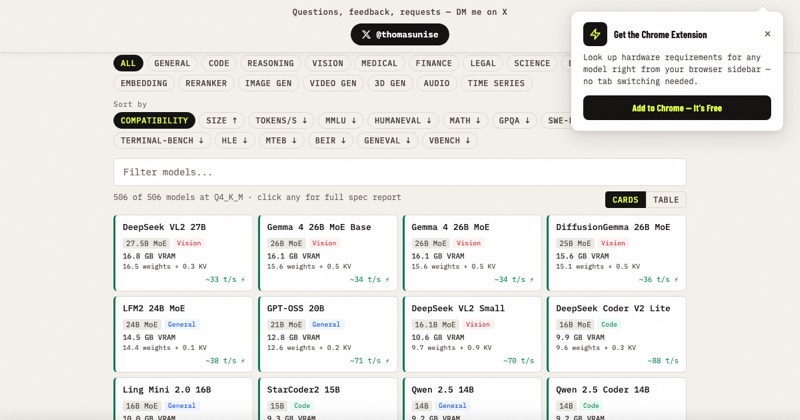Viewport: 800px width, 420px height.
Task: Filter by EMBEDDING category
Action: [x=144, y=83]
